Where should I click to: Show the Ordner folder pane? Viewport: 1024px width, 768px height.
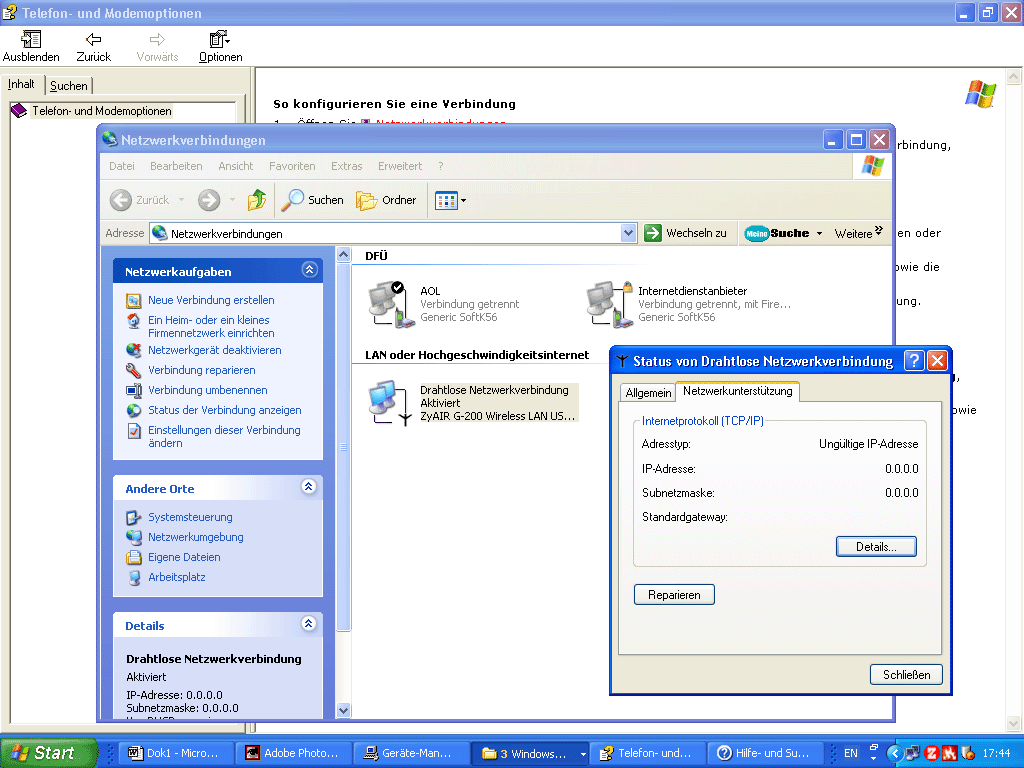click(x=386, y=200)
